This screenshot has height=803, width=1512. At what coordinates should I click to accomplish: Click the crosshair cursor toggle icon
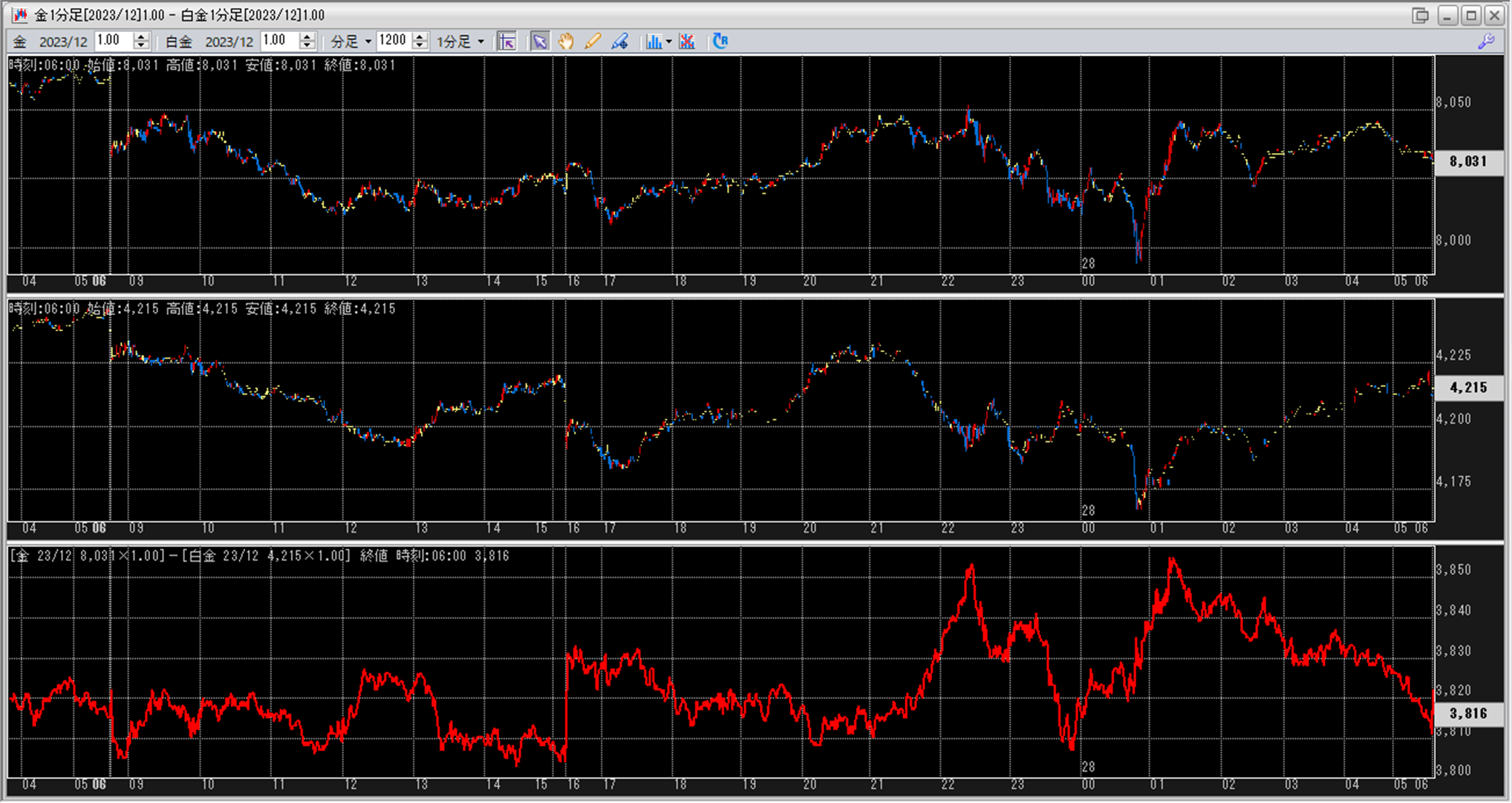[507, 42]
